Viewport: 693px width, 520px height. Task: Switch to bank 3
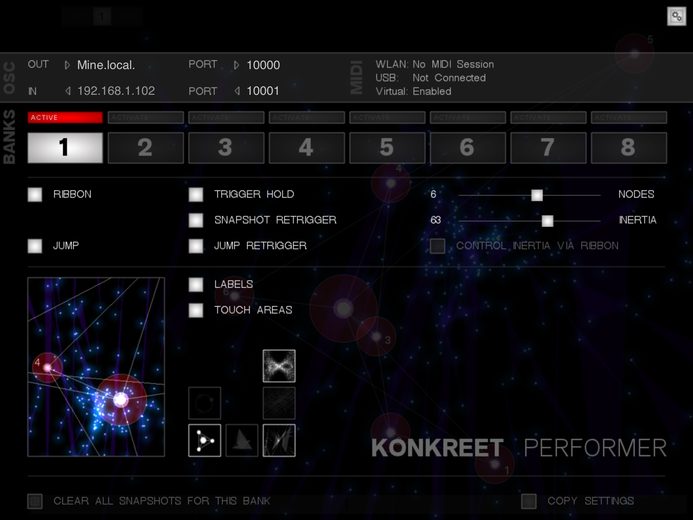(x=226, y=148)
